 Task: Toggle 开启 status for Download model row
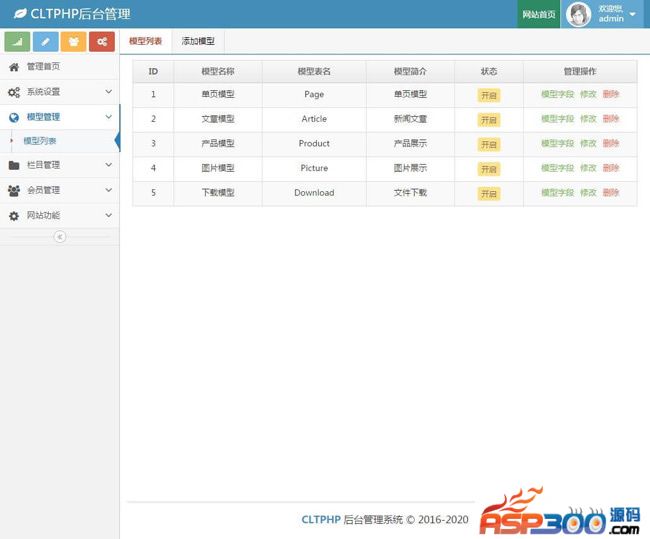tap(488, 193)
